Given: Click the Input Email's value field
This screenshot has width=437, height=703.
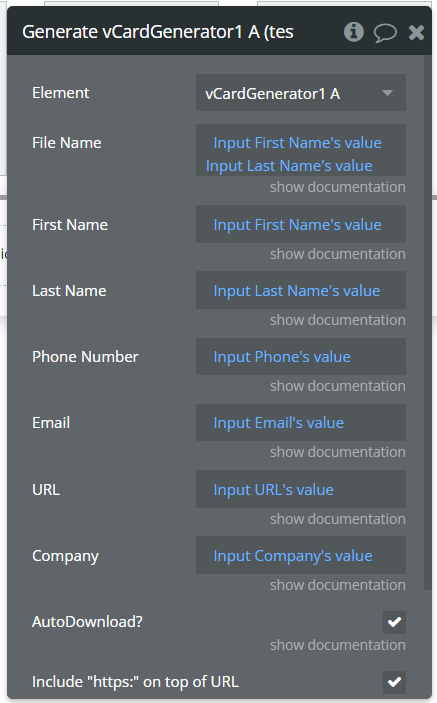Looking at the screenshot, I should coord(301,422).
